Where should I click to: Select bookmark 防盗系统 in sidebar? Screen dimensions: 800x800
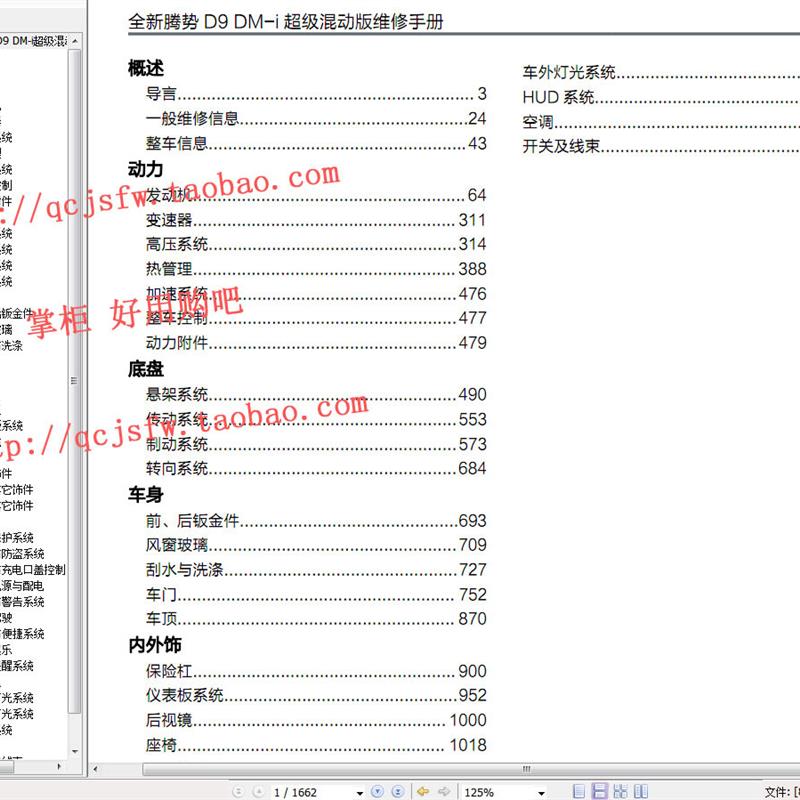pyautogui.click(x=22, y=554)
